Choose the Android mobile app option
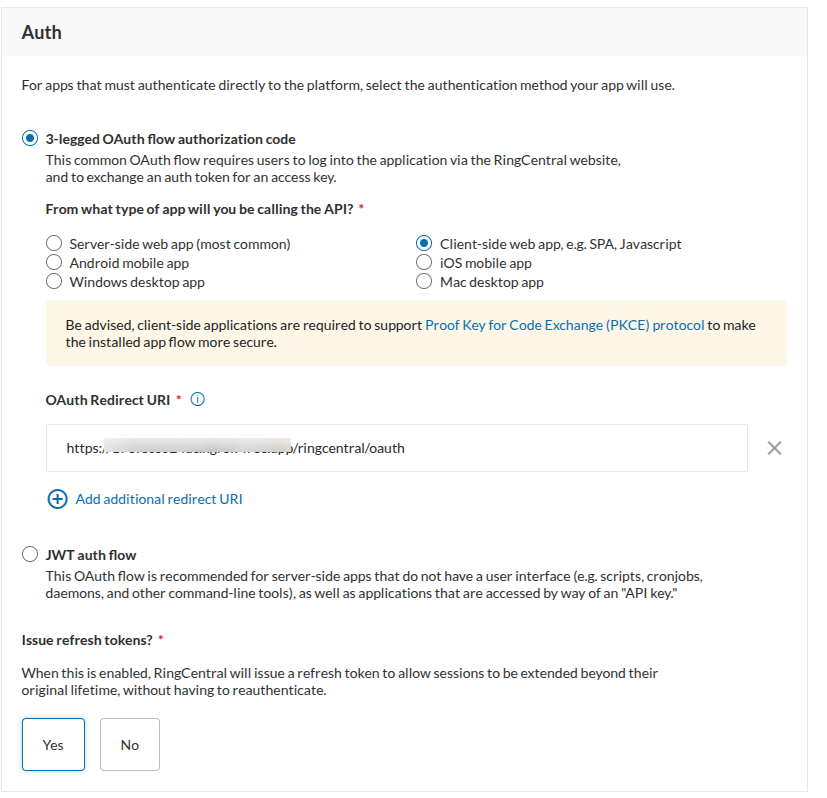Screen dimensions: 827x798 coord(53,262)
